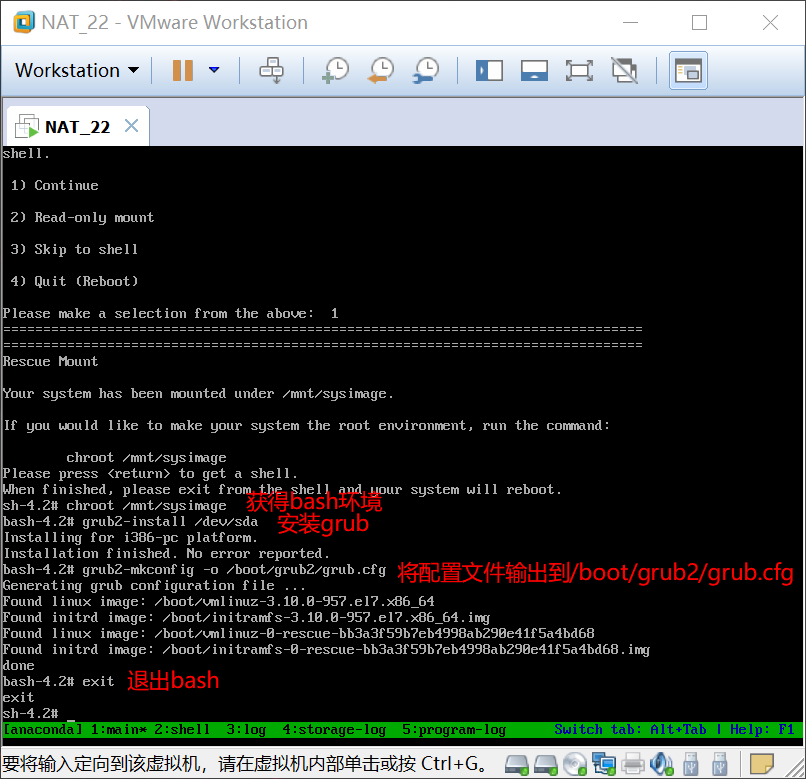This screenshot has width=806, height=779.
Task: Close the NAT_22 tab
Action: pyautogui.click(x=132, y=125)
